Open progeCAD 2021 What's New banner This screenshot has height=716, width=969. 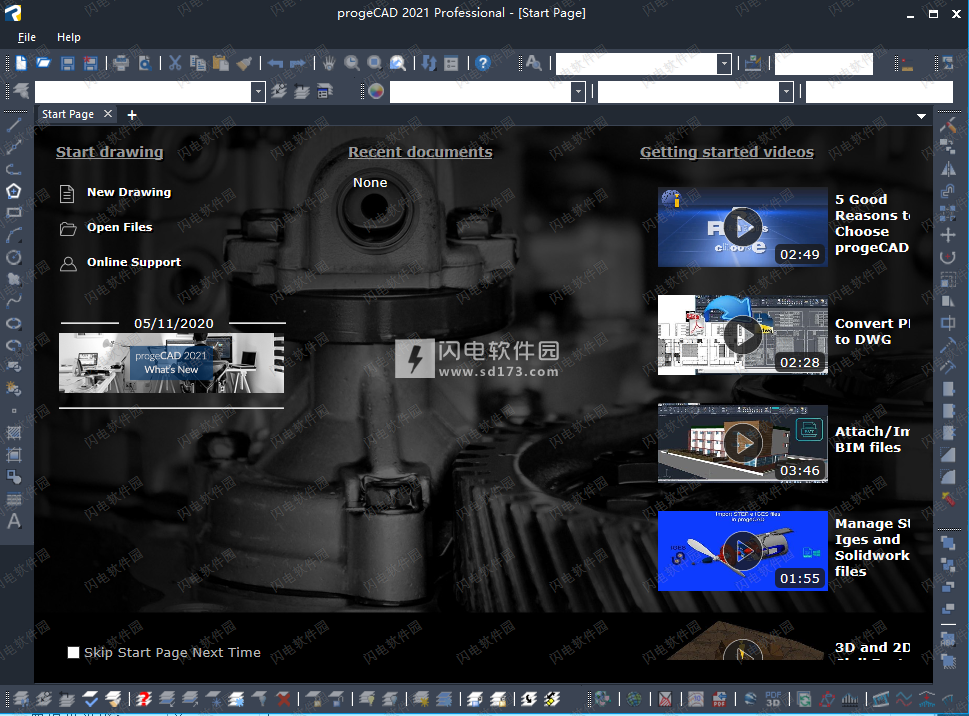pyautogui.click(x=171, y=363)
